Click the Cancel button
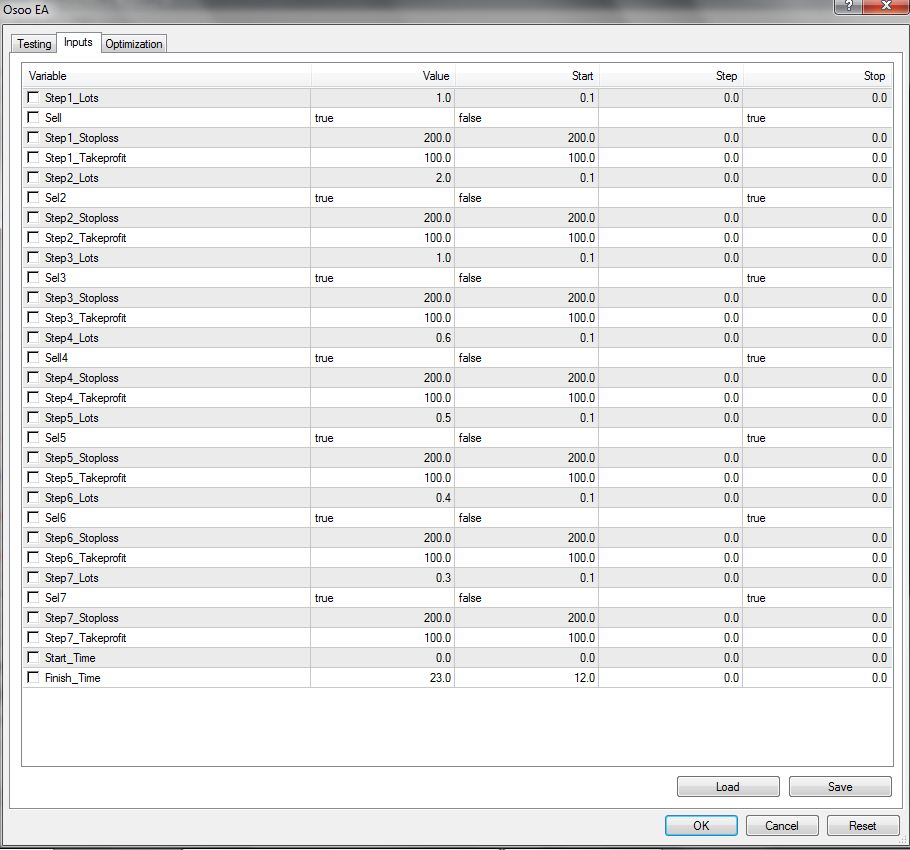The width and height of the screenshot is (910, 850). tap(782, 826)
